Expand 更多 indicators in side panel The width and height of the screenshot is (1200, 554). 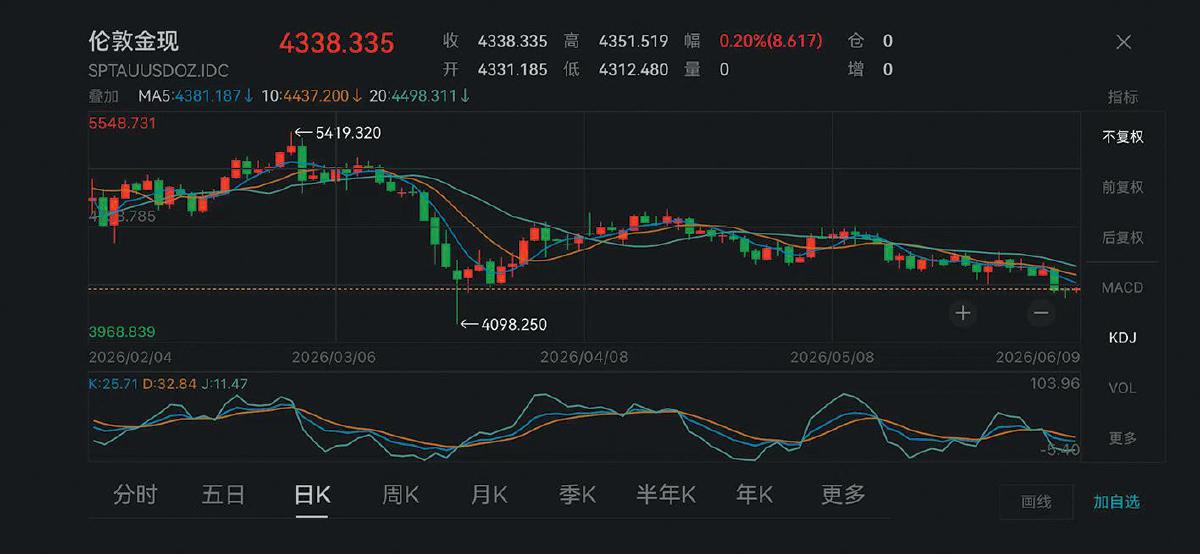[x=1123, y=438]
